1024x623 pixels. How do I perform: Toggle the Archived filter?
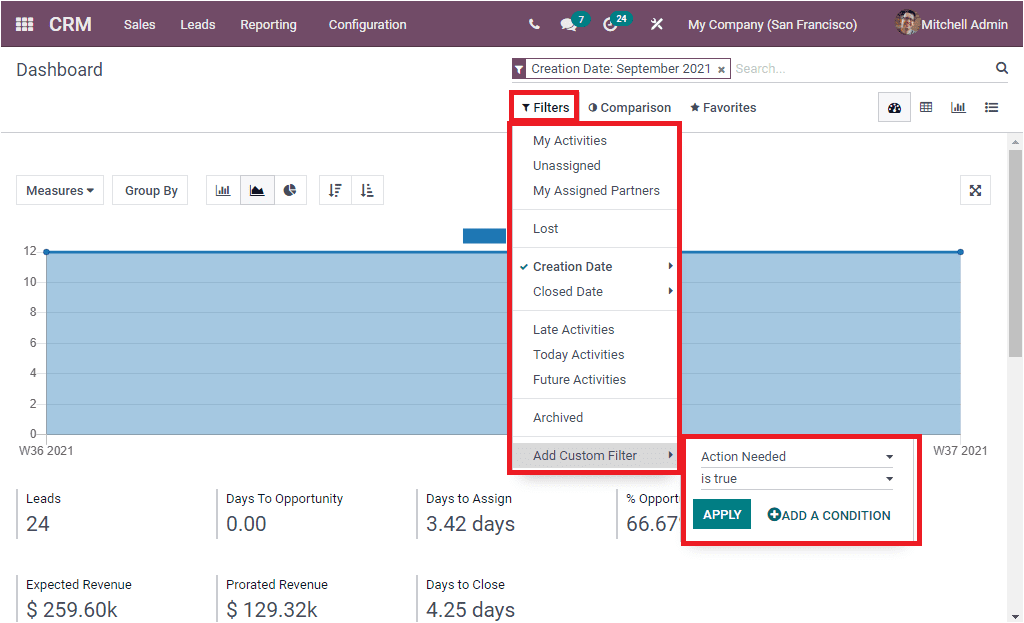coord(557,418)
